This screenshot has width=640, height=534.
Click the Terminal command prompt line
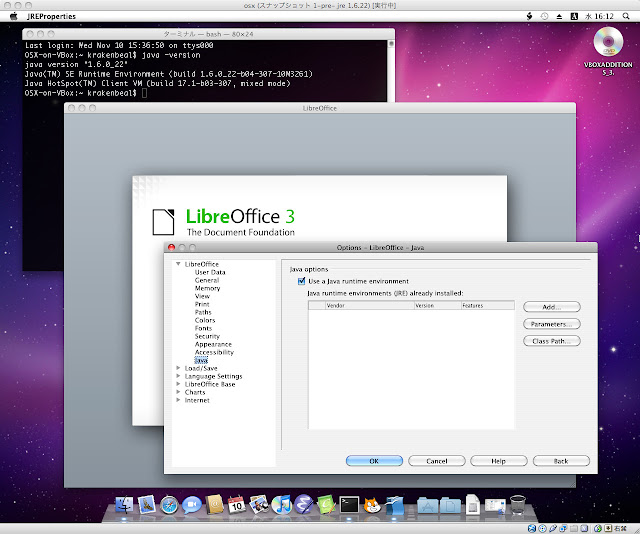click(x=86, y=93)
